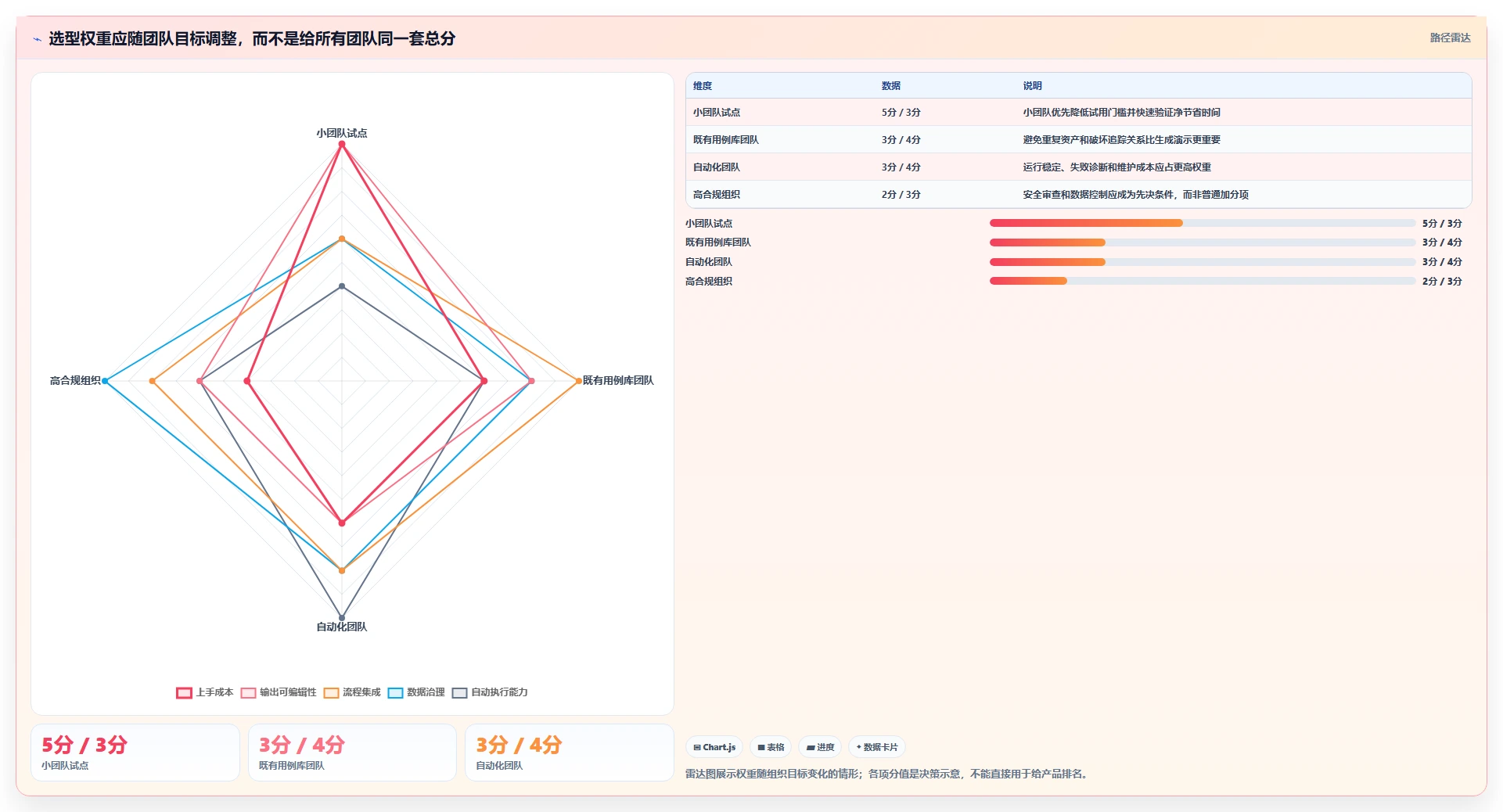Hide the 数据治理 dataset via legend label
Screen dimensions: 1503x812
[x=426, y=692]
